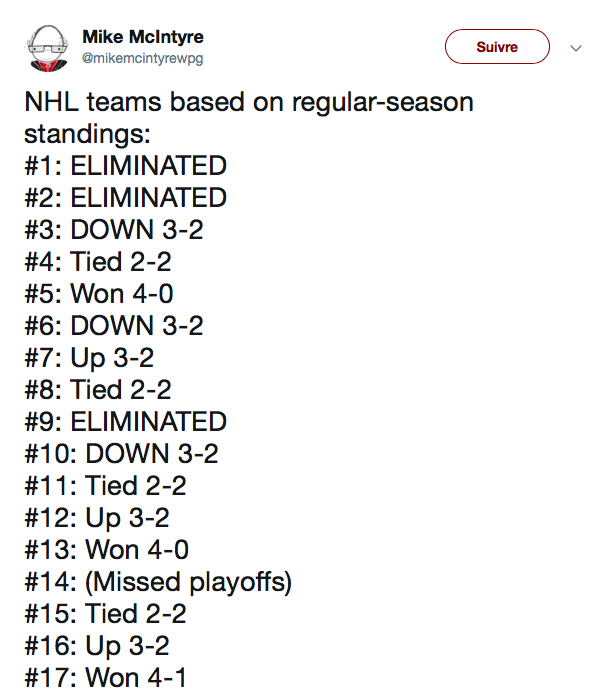Screen dimensions: 593x692
Task: Select the '#6: DOWN 3-2' line
Action: (114, 326)
